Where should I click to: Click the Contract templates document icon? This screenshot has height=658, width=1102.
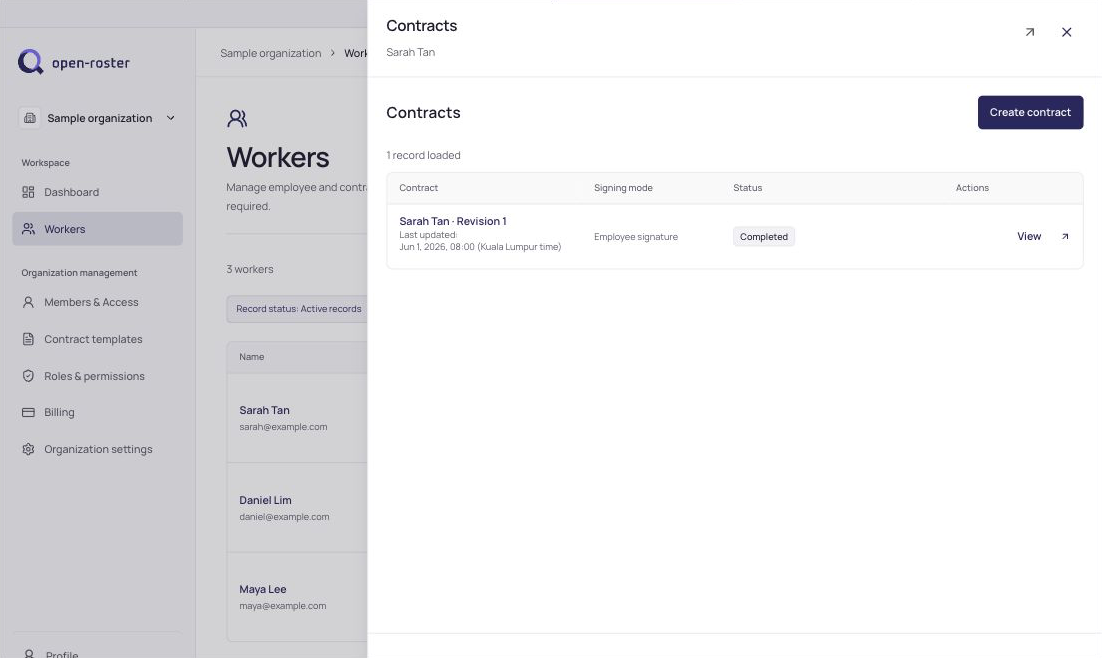point(28,339)
